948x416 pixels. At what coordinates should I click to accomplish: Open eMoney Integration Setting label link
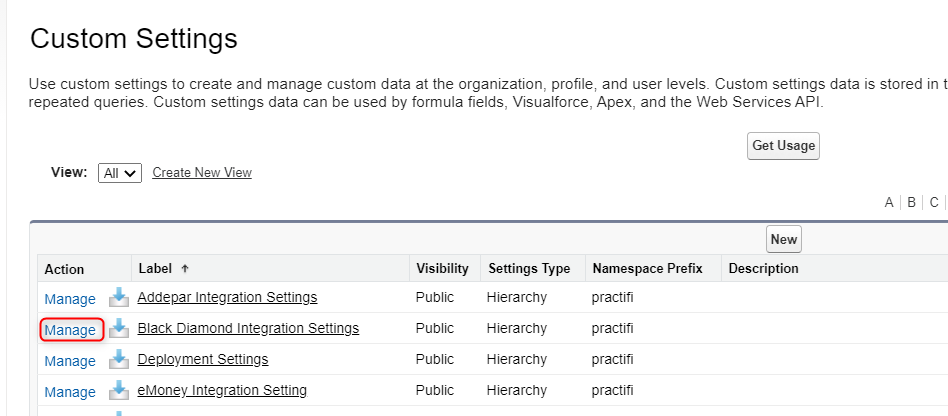coord(222,390)
